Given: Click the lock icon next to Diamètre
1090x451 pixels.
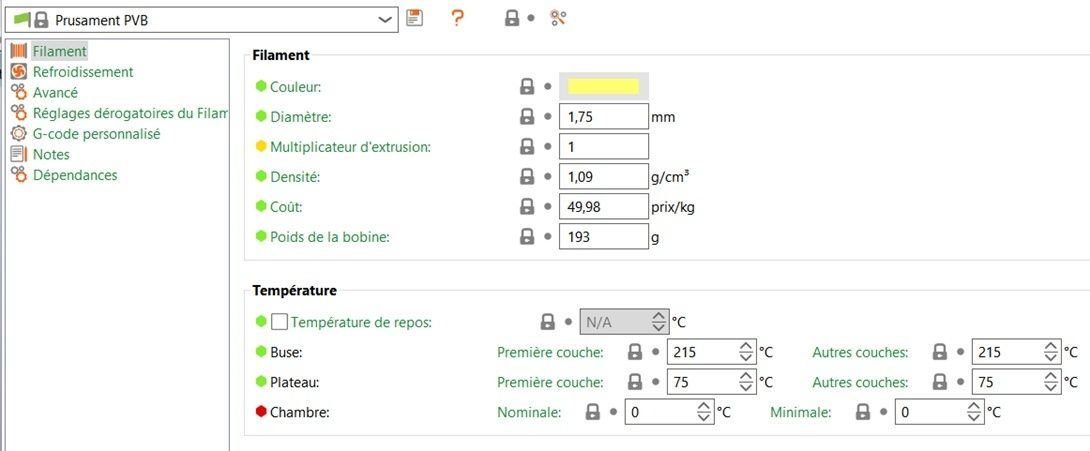Looking at the screenshot, I should pyautogui.click(x=527, y=117).
